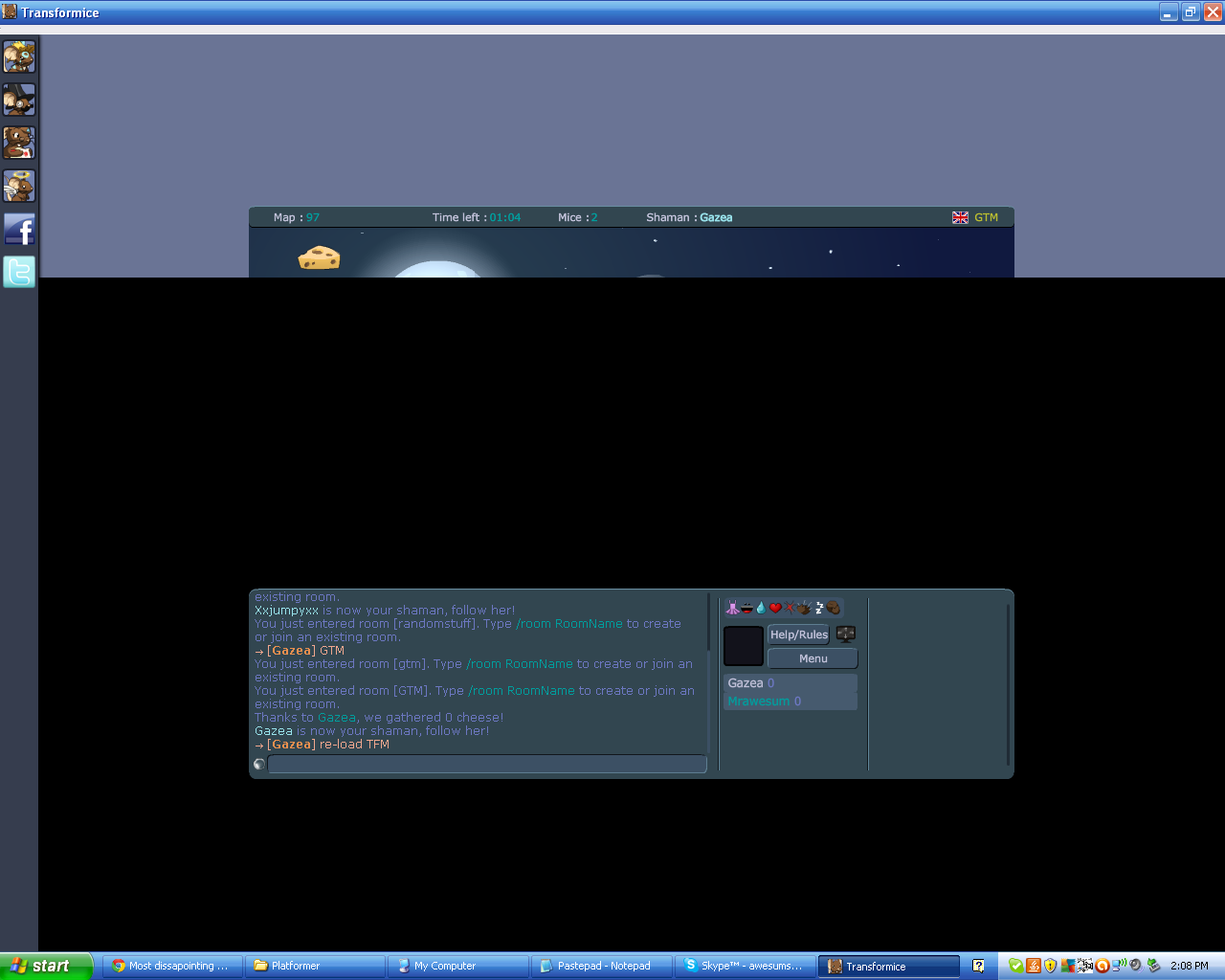1225x980 pixels.
Task: Open the game Menu button
Action: click(x=813, y=658)
